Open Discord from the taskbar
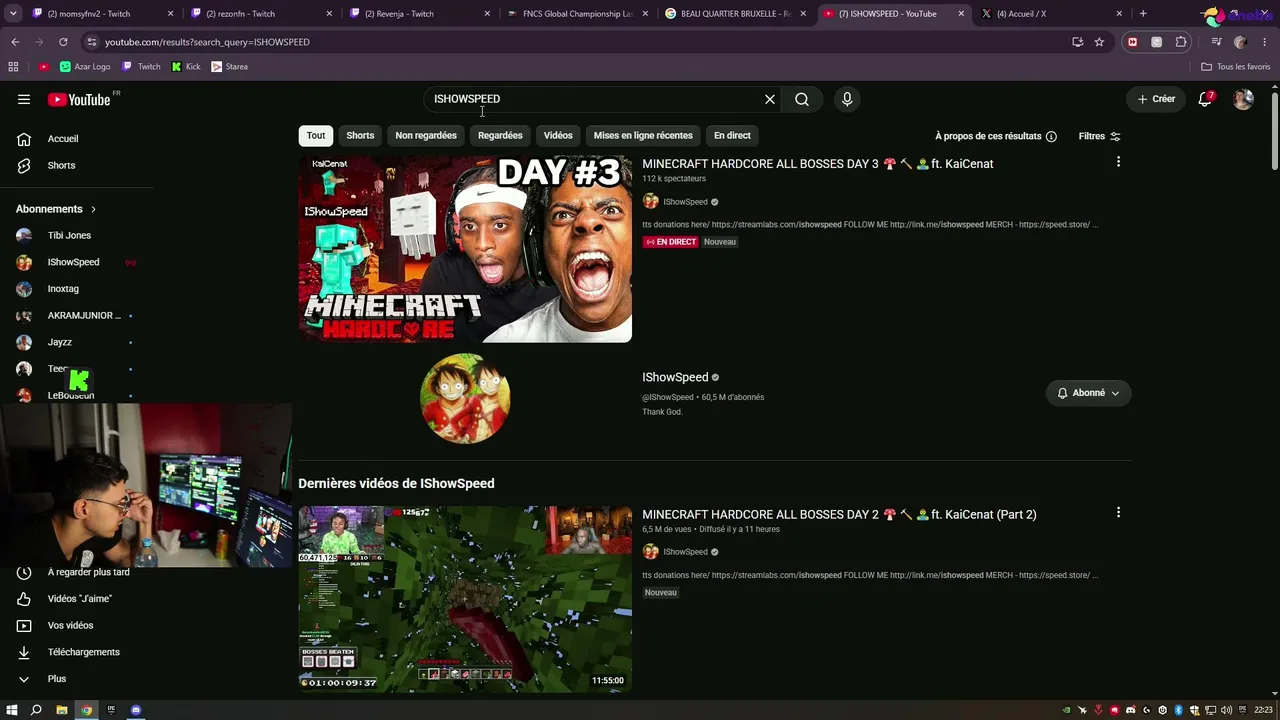1280x720 pixels. (136, 710)
